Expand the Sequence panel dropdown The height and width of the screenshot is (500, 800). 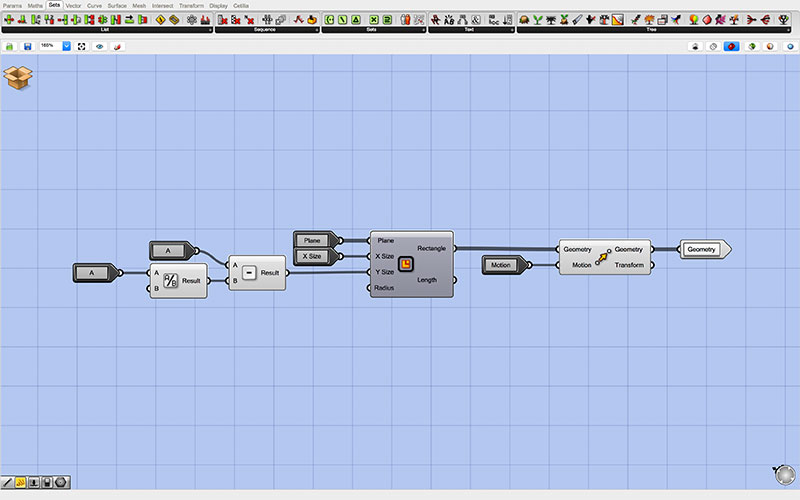tap(317, 30)
